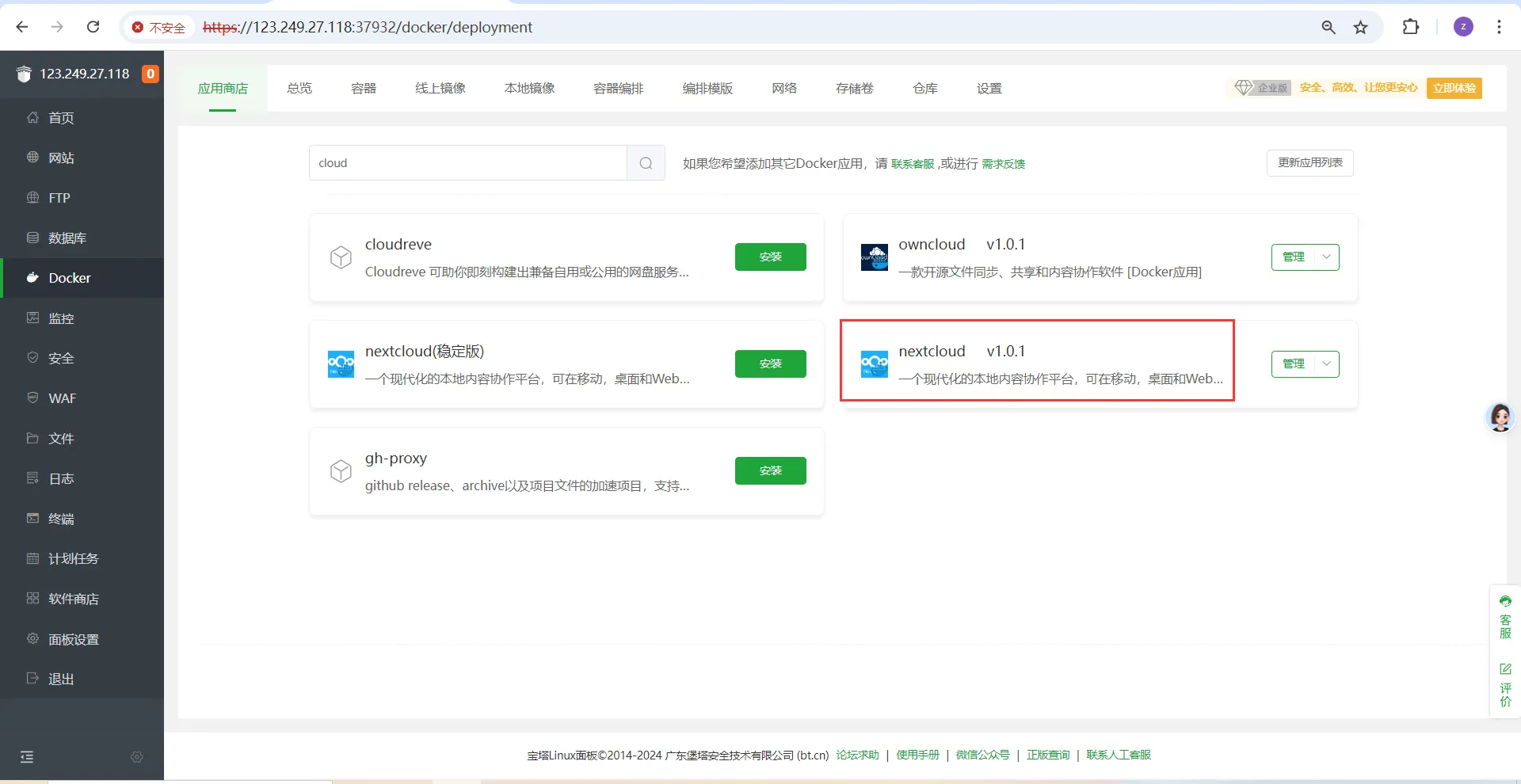Click 管理 for nextcloud v1.0.1

pos(1293,364)
